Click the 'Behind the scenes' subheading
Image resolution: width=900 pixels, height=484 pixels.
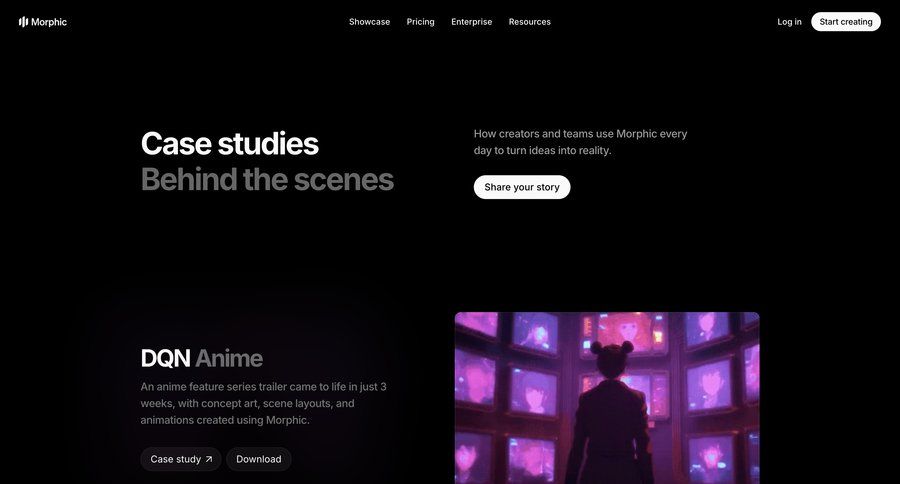pos(267,179)
